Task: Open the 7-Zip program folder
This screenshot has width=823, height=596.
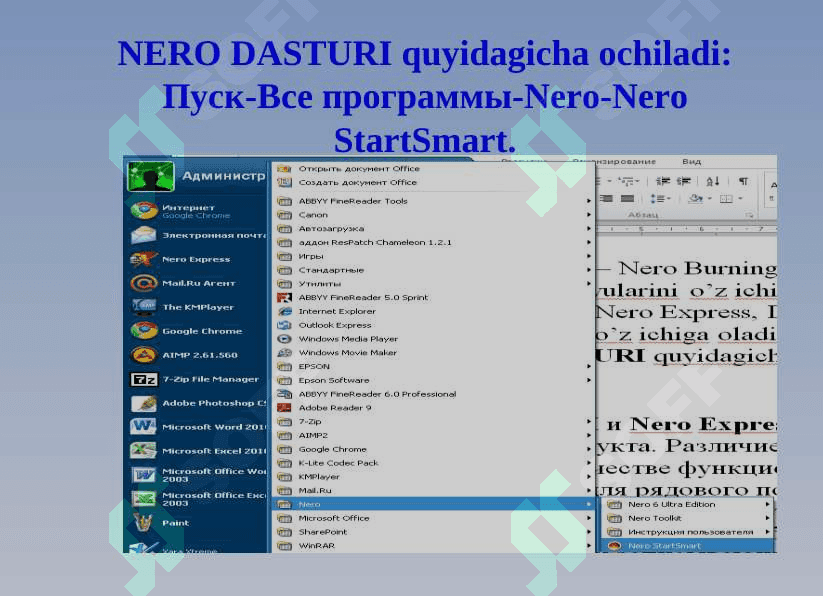Action: tap(434, 421)
